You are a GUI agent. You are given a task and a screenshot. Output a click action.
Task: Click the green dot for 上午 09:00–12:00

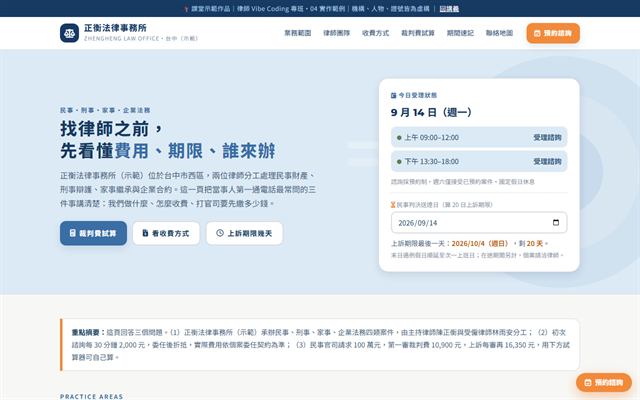tap(399, 138)
